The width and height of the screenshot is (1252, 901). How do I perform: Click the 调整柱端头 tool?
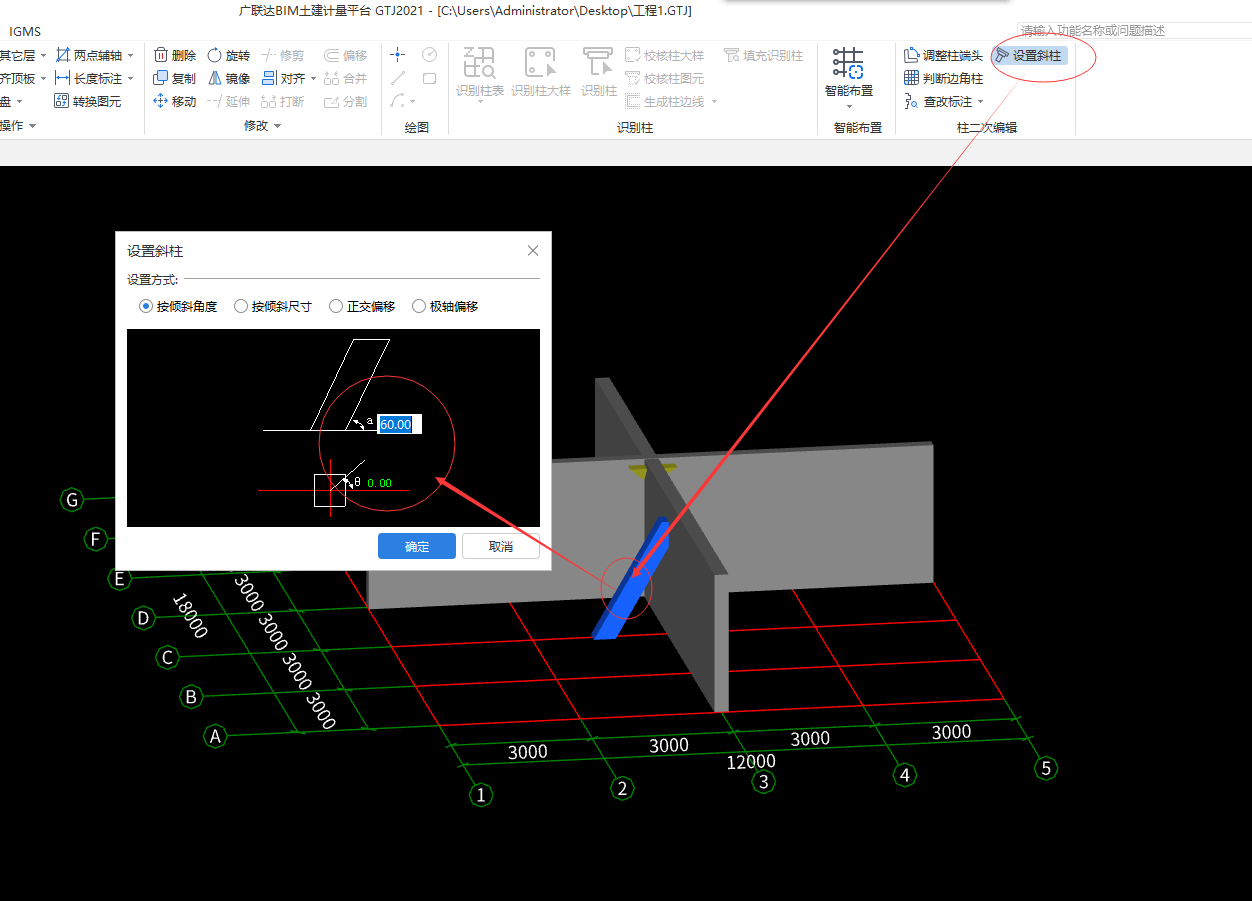[943, 55]
